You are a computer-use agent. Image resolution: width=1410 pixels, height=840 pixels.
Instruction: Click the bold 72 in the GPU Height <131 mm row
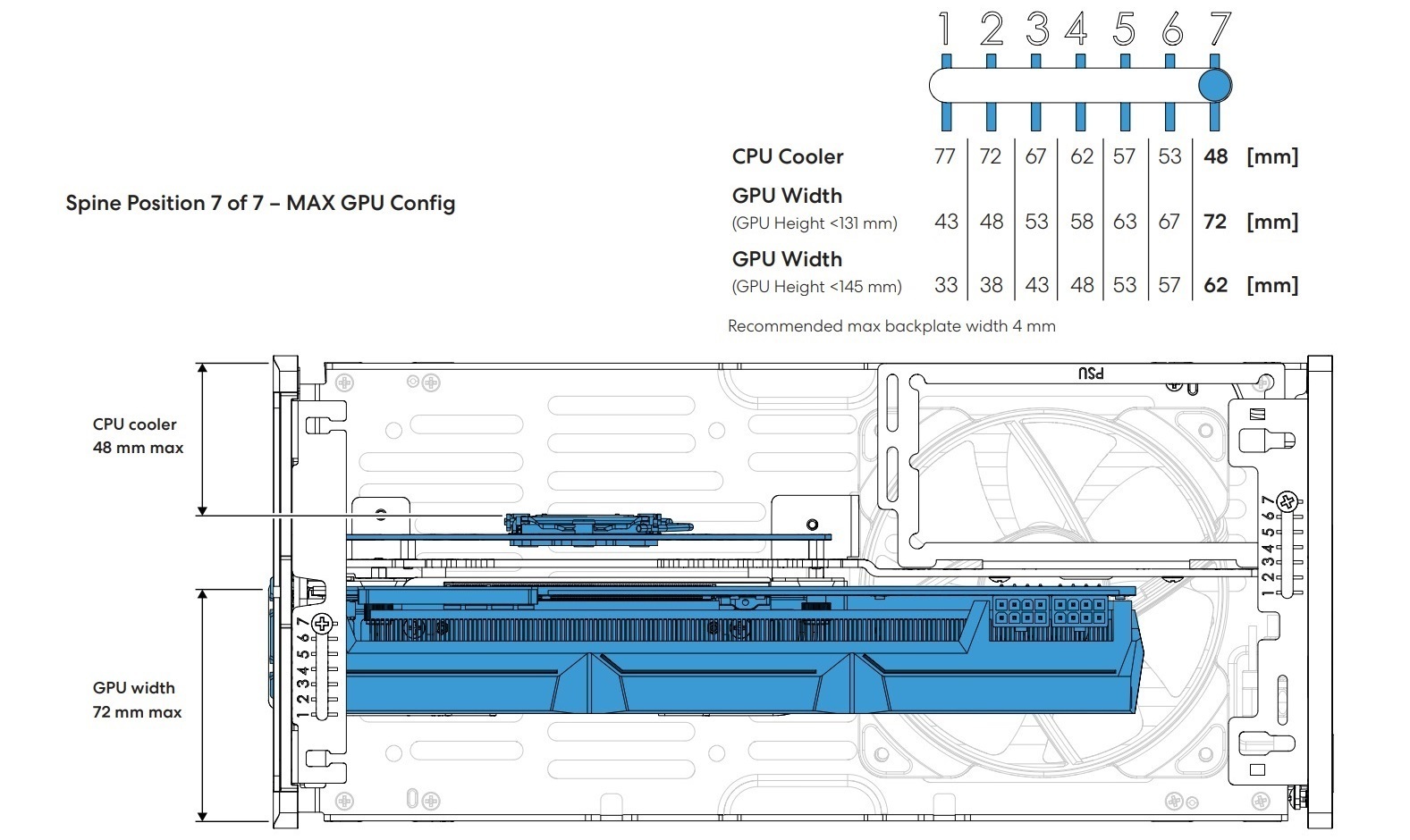[1215, 222]
